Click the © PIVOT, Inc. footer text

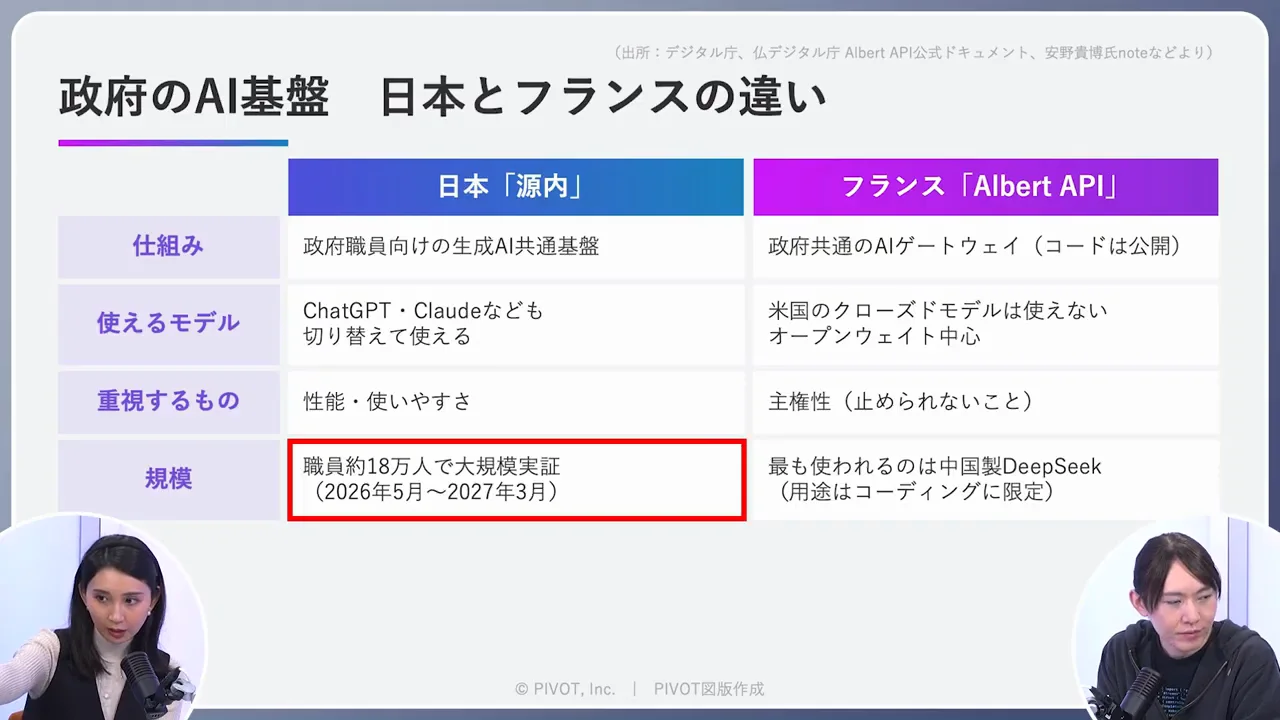[565, 689]
